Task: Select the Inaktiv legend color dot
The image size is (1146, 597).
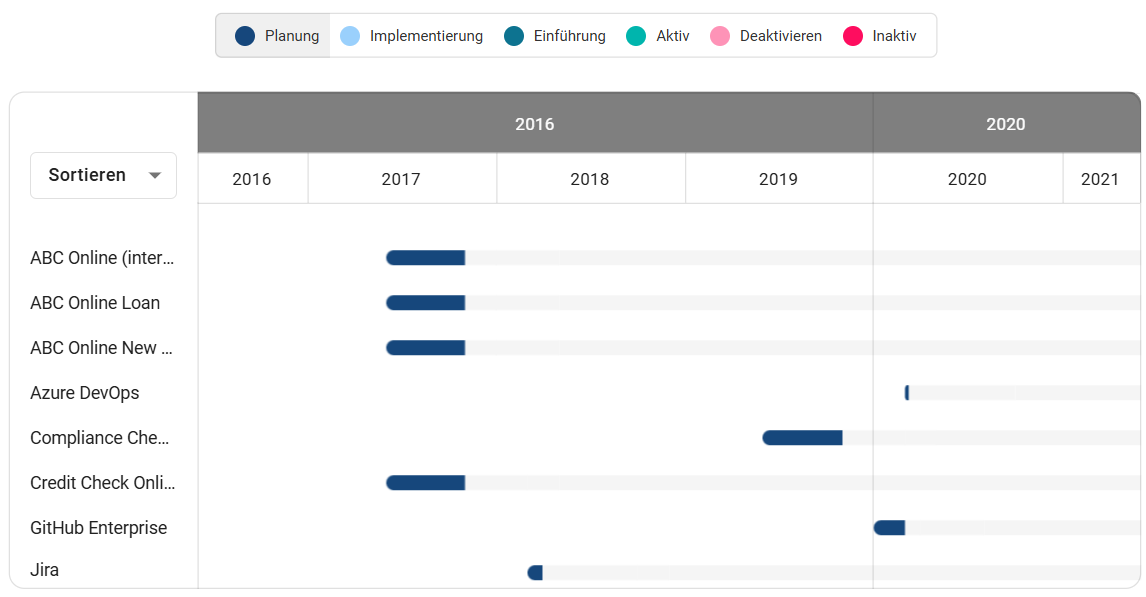Action: (x=852, y=35)
